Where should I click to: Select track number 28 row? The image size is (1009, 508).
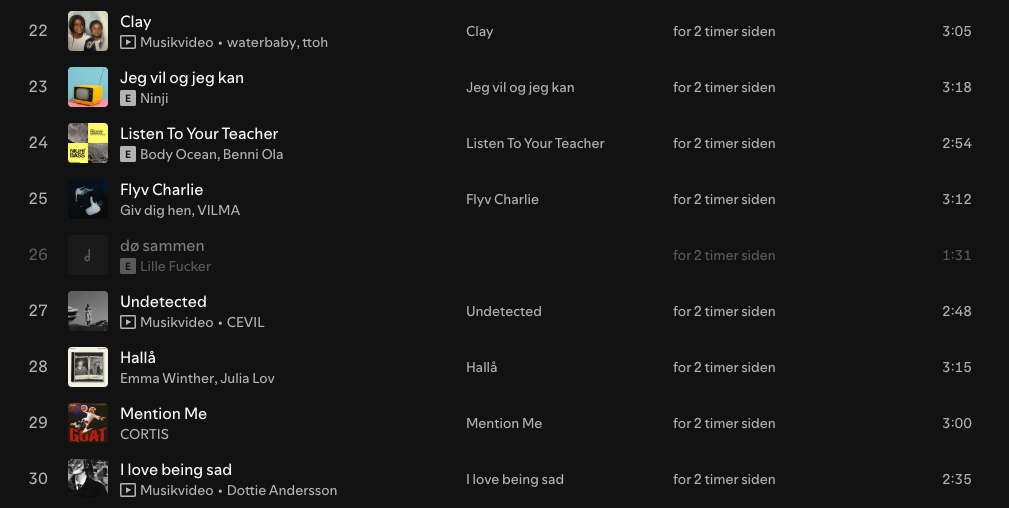click(x=38, y=367)
